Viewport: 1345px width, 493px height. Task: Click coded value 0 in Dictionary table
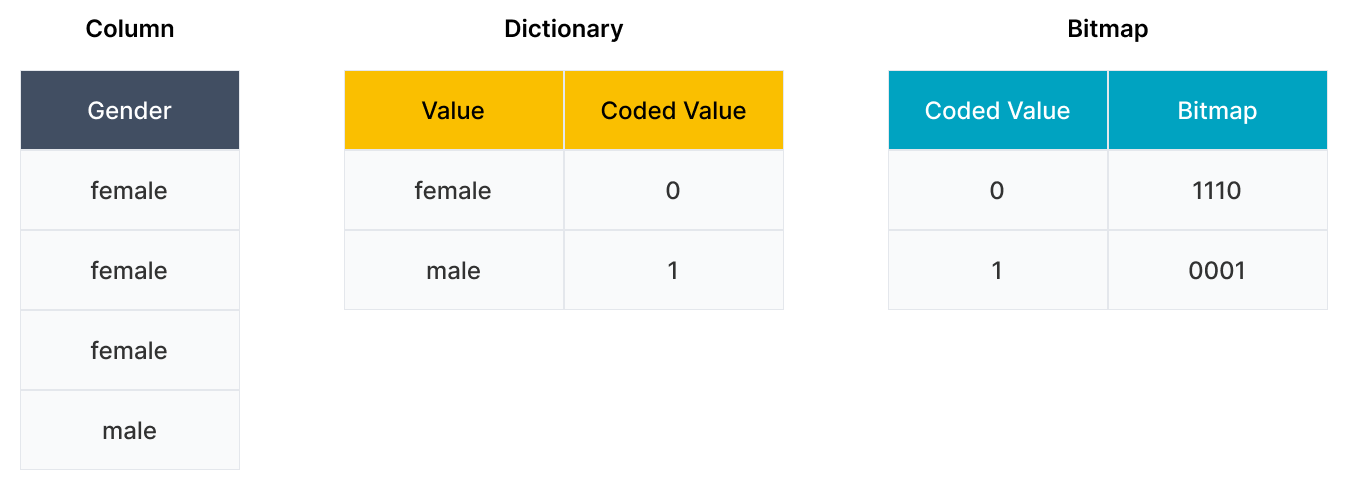pos(673,190)
